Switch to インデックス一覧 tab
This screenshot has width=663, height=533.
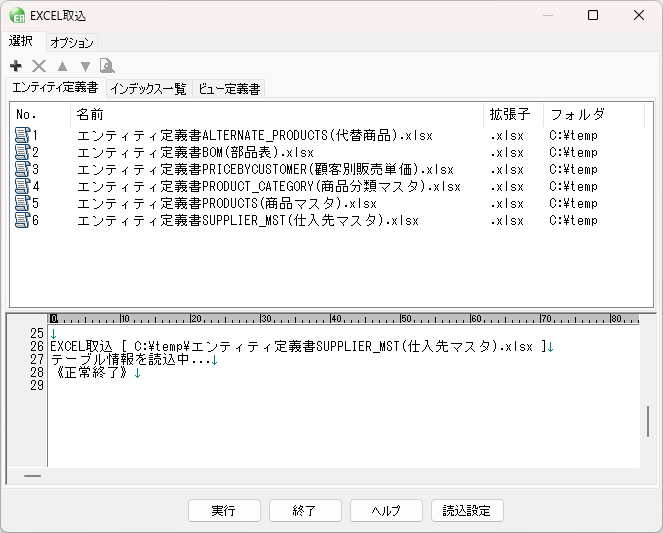(x=149, y=89)
